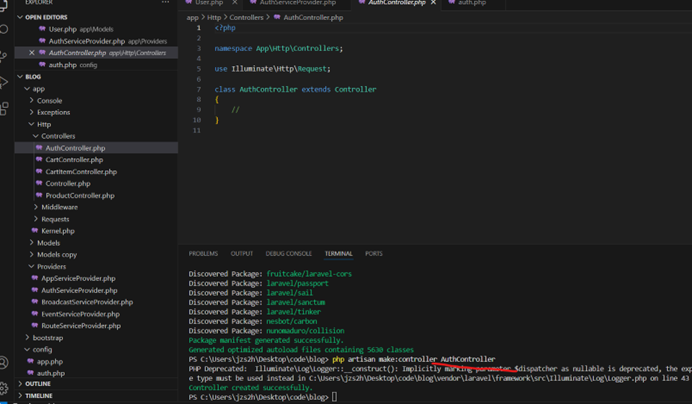Open Controller.php in file tree

pyautogui.click(x=97, y=183)
